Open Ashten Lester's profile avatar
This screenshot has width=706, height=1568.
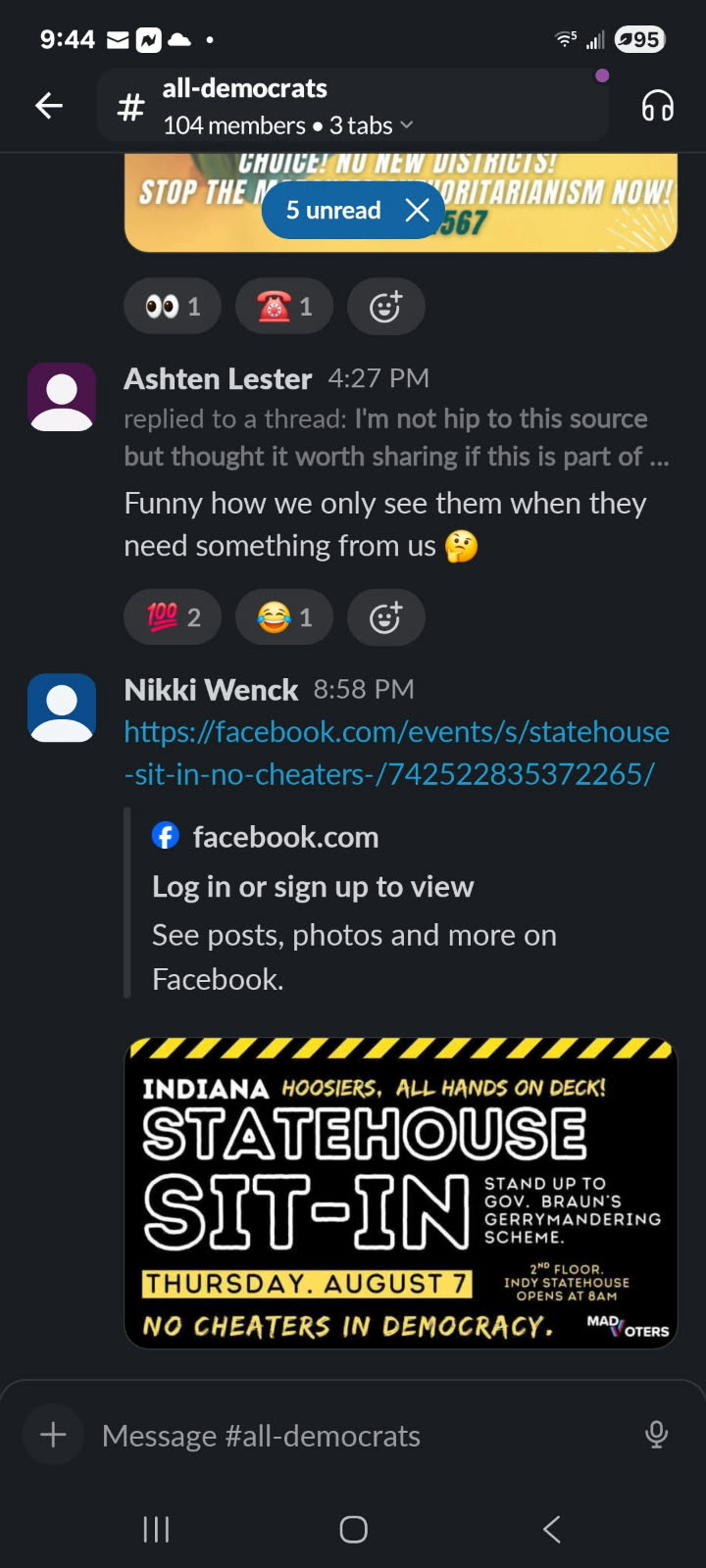click(62, 397)
